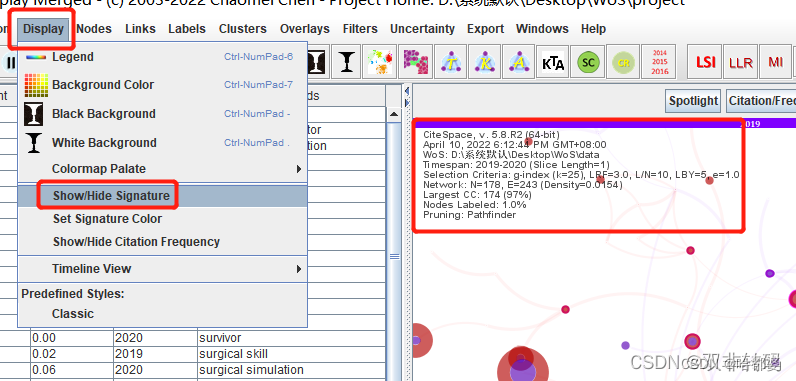Open the Links menu
The width and height of the screenshot is (796, 381).
tap(140, 29)
